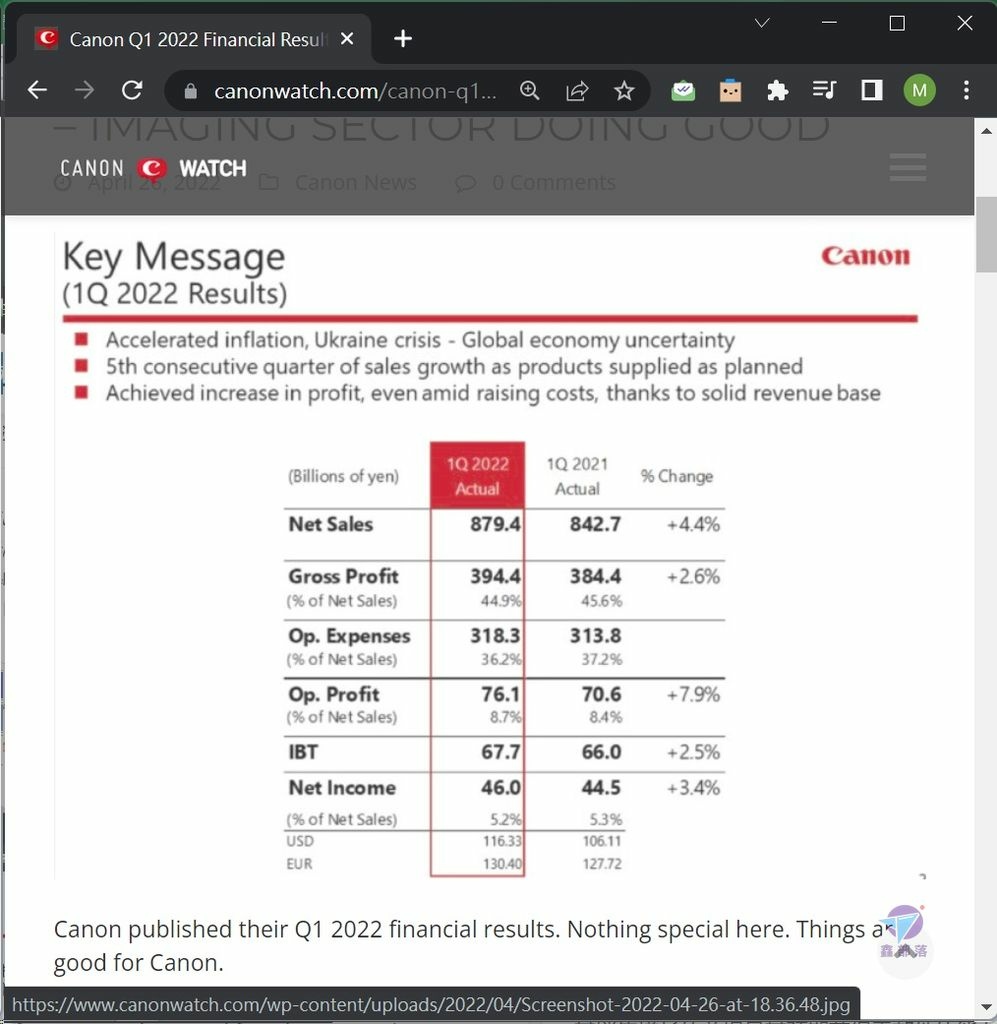Open the profile avatar M
997x1024 pixels.
click(x=919, y=90)
